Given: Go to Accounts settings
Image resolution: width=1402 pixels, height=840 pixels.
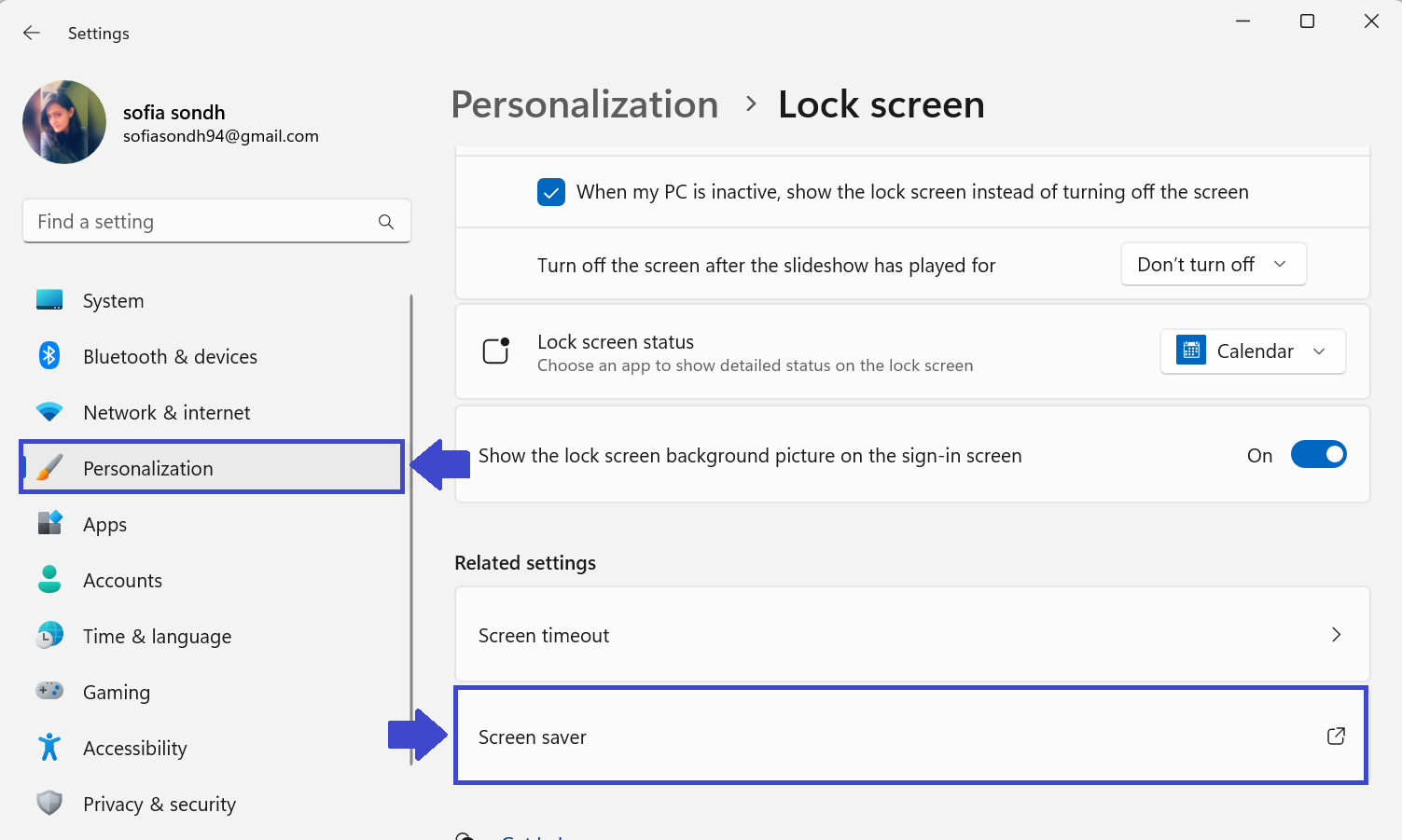Looking at the screenshot, I should click(122, 581).
